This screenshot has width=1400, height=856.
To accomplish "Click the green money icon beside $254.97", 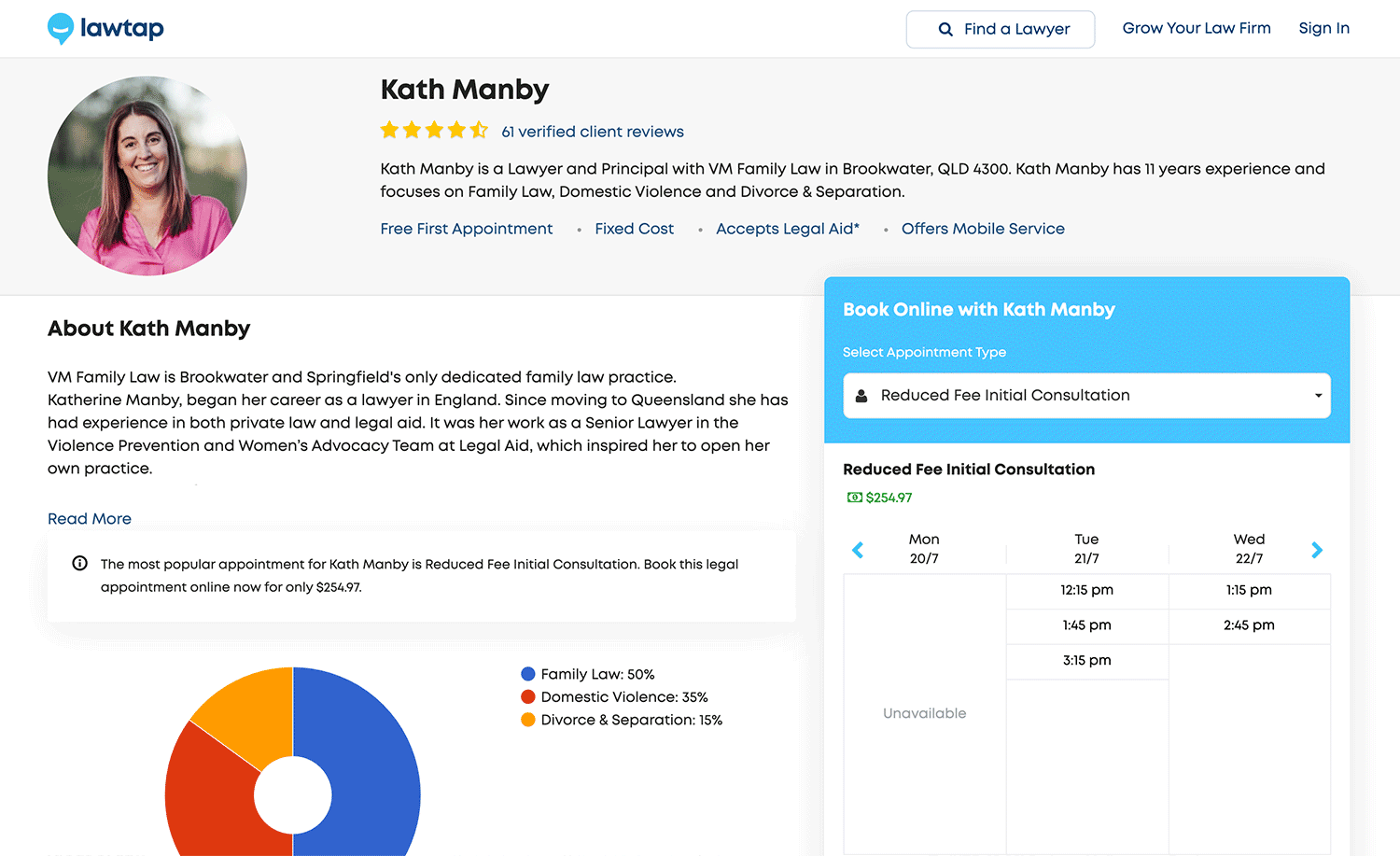I will click(854, 498).
